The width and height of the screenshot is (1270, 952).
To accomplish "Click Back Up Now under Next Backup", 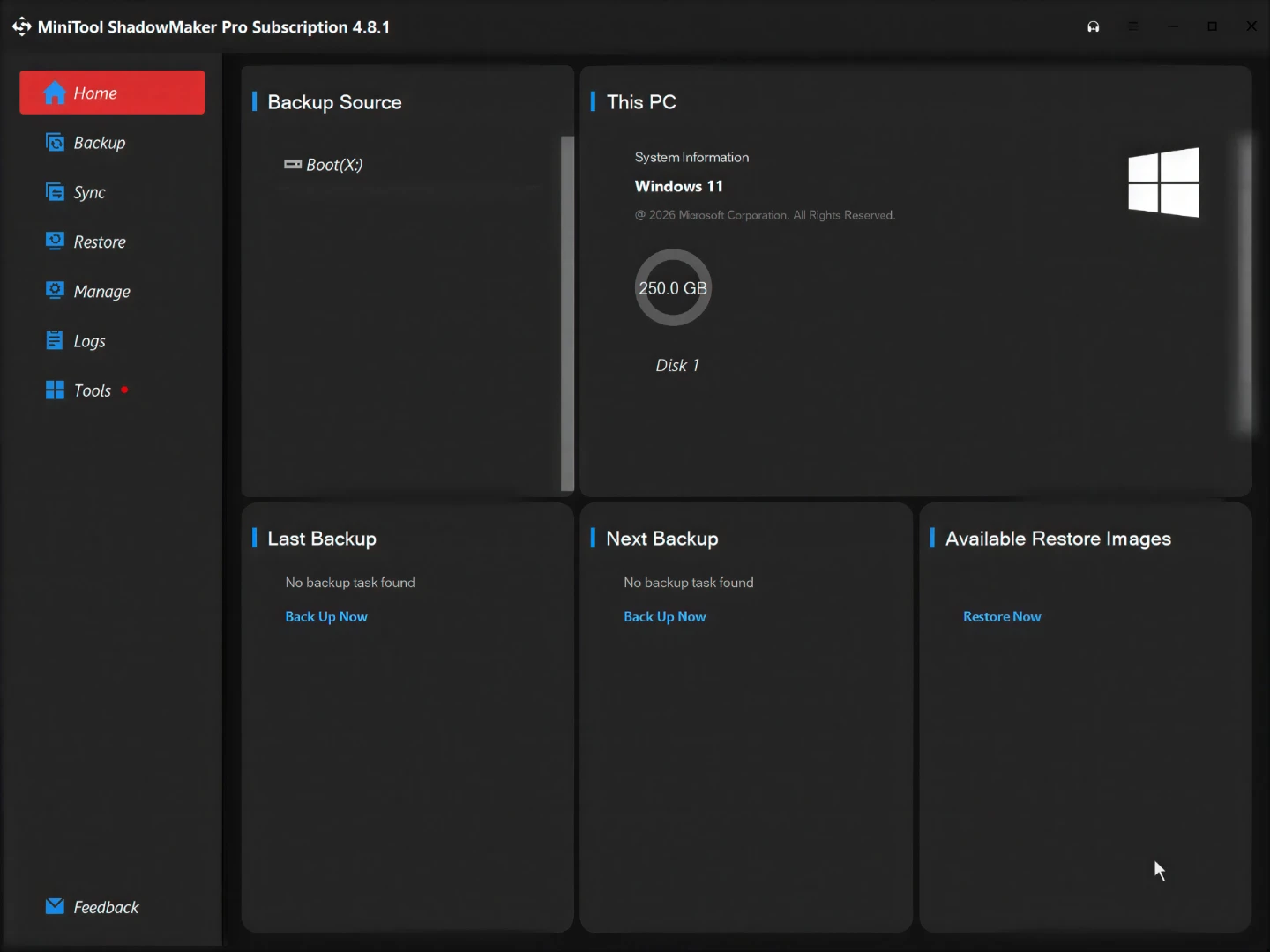I will [x=665, y=617].
